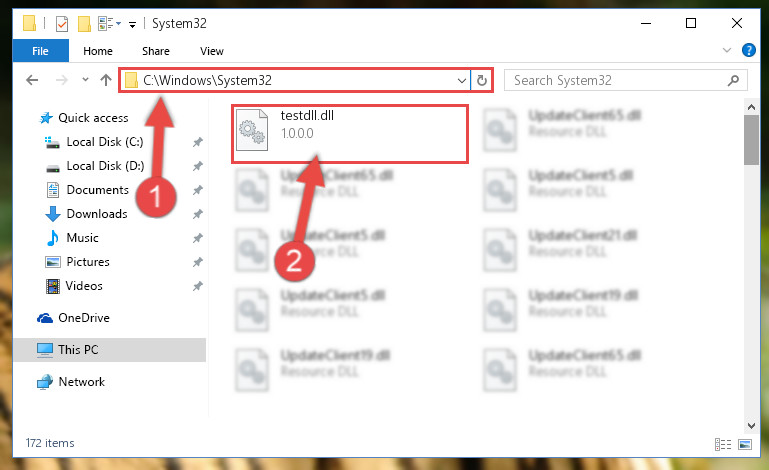
Task: Unpin Downloads from Quick access
Action: pyautogui.click(x=198, y=214)
